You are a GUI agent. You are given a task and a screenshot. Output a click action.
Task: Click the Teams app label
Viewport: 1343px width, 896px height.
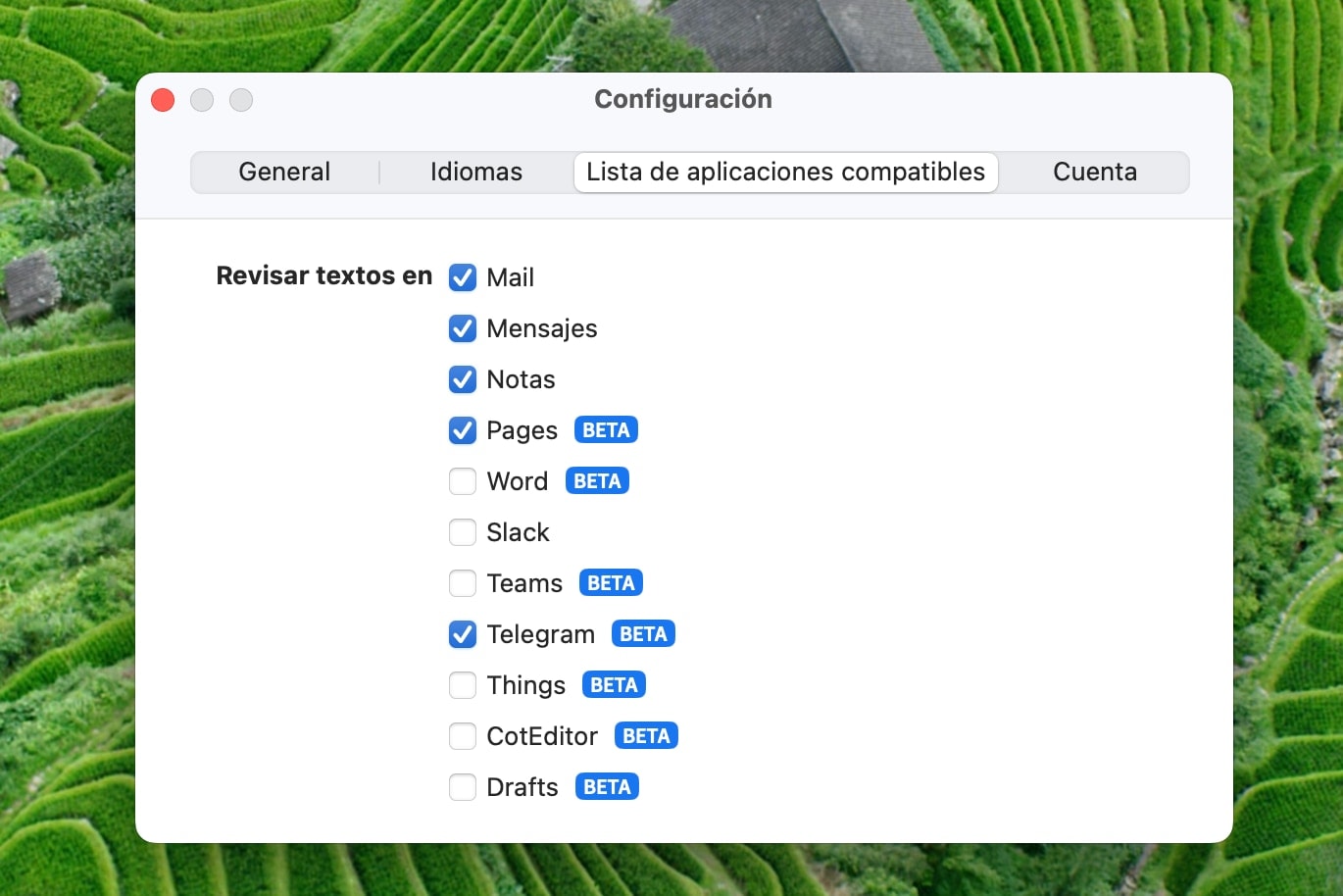(x=524, y=583)
